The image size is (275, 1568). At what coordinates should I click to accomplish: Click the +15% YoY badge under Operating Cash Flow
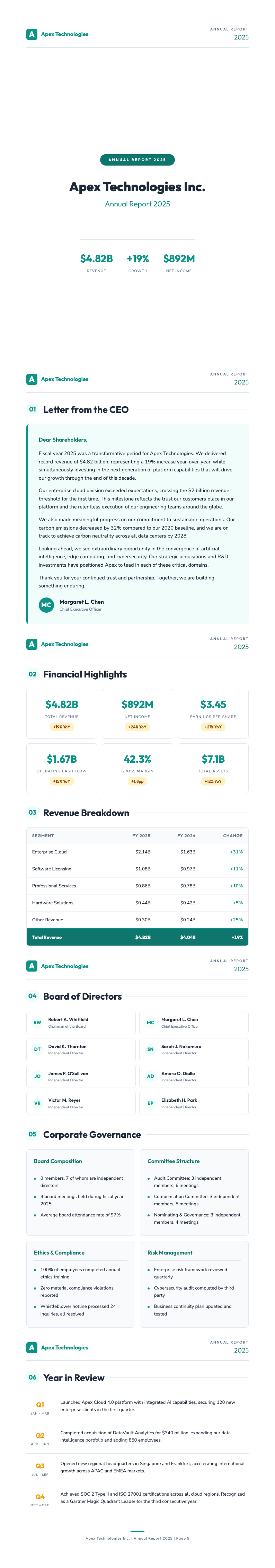coord(61,781)
